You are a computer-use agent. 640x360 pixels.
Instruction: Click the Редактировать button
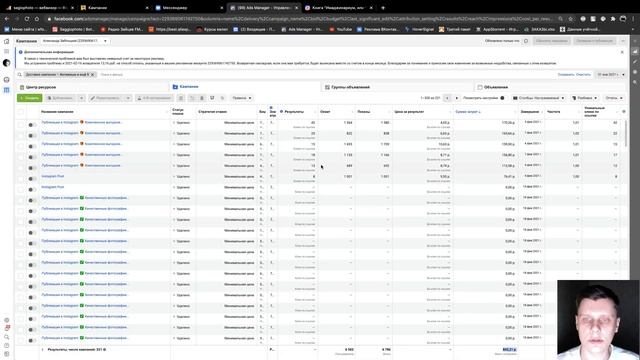pyautogui.click(x=107, y=98)
